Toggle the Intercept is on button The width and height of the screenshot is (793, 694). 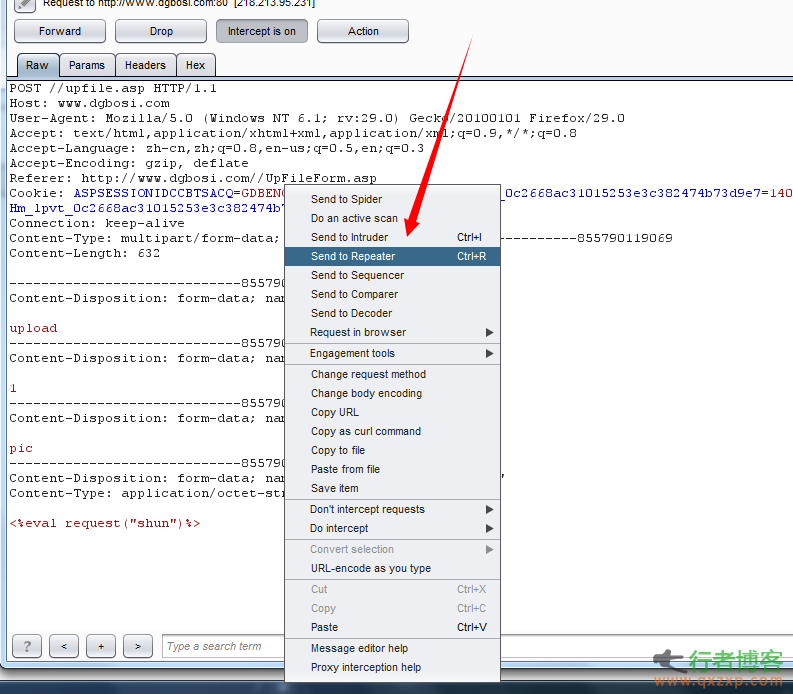pyautogui.click(x=261, y=31)
